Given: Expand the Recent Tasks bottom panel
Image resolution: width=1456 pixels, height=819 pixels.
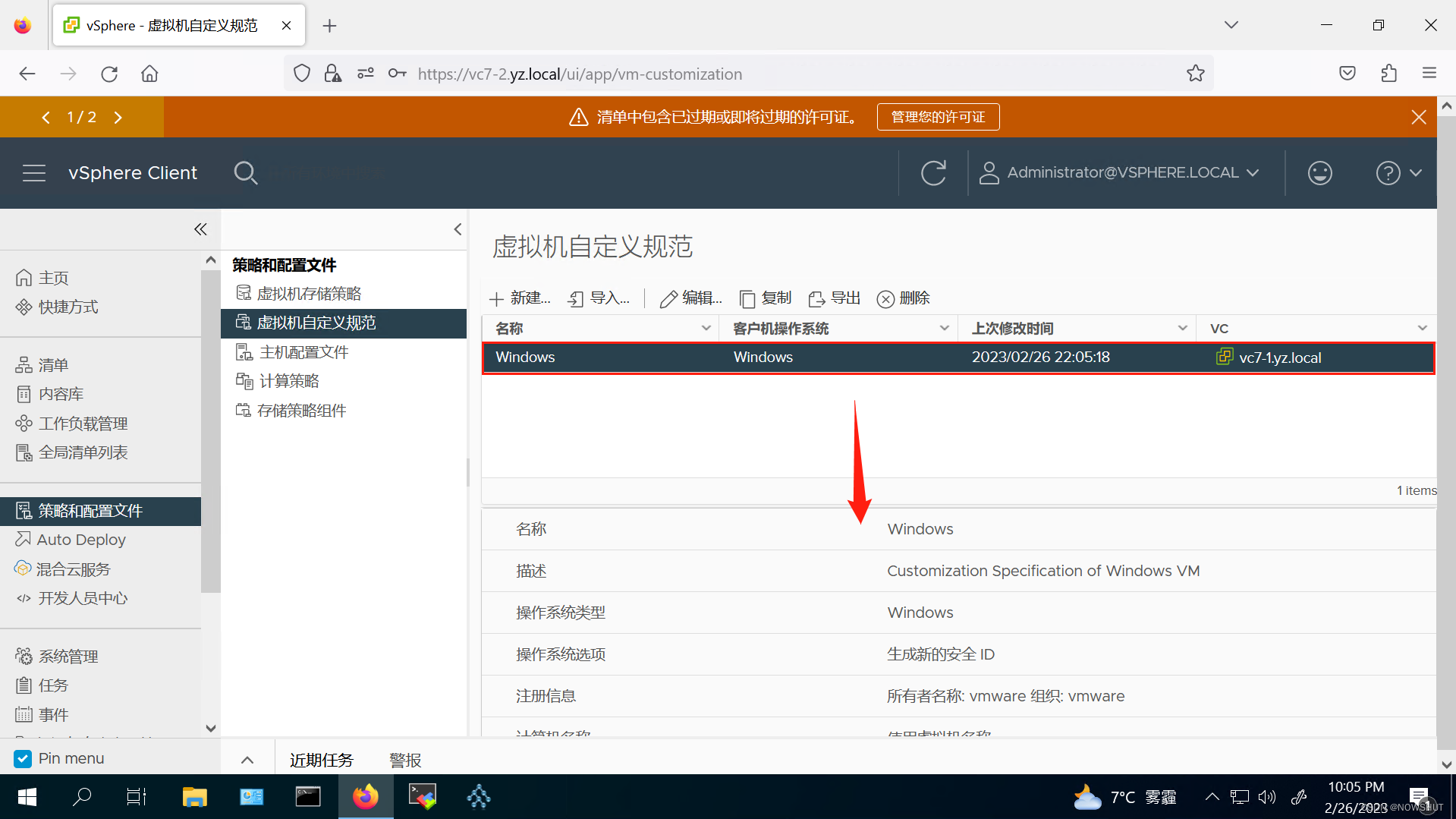Looking at the screenshot, I should coord(247,760).
